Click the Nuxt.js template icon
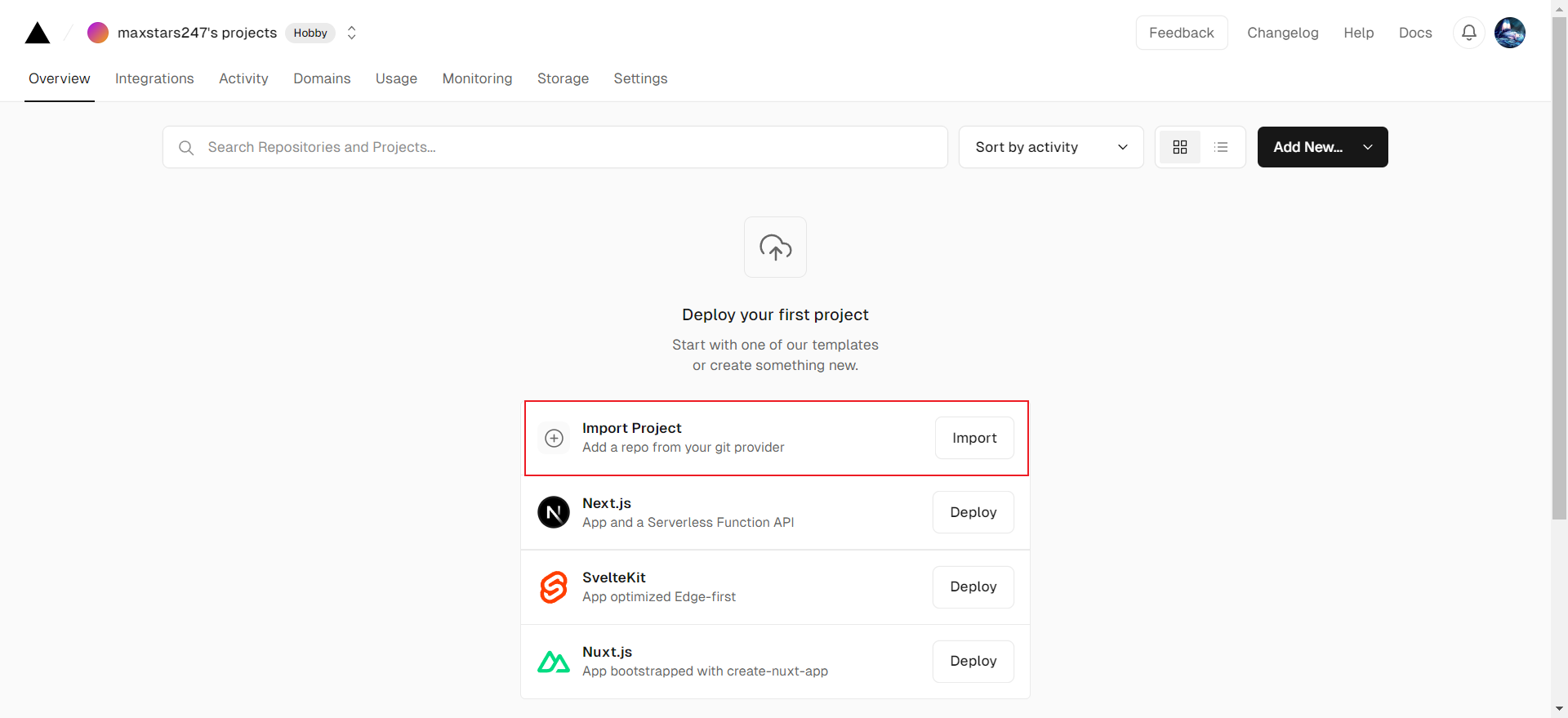The image size is (1568, 718). click(x=553, y=662)
